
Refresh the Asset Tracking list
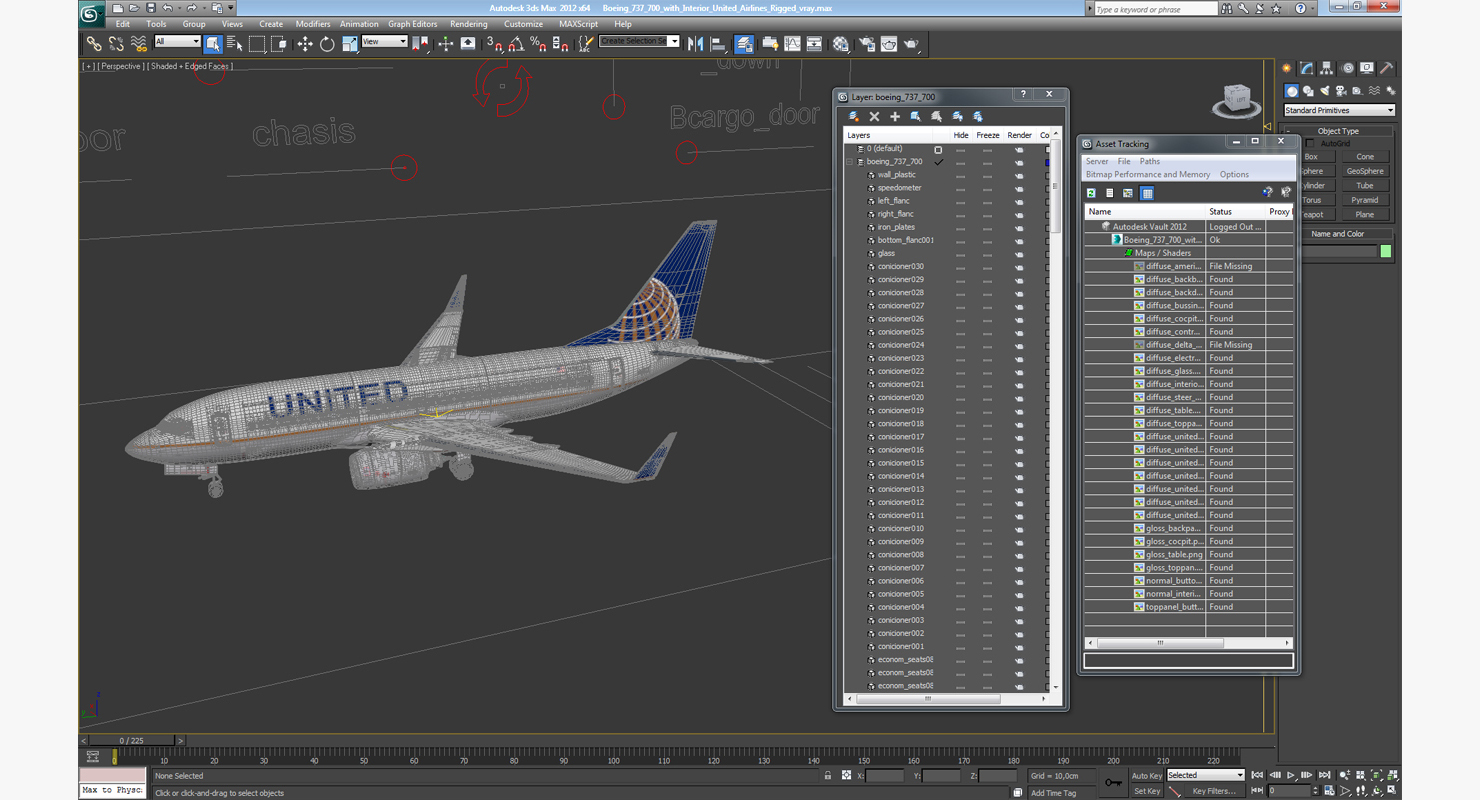click(1092, 193)
